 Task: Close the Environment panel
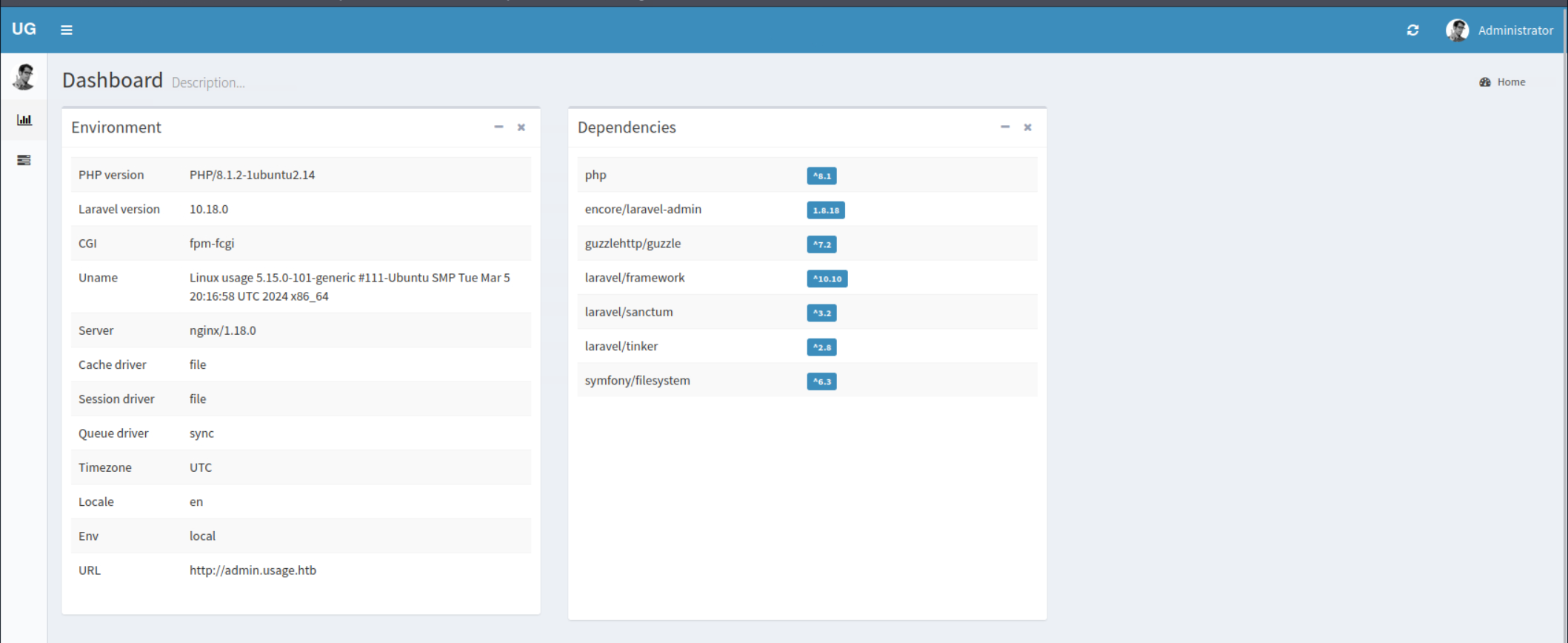521,127
